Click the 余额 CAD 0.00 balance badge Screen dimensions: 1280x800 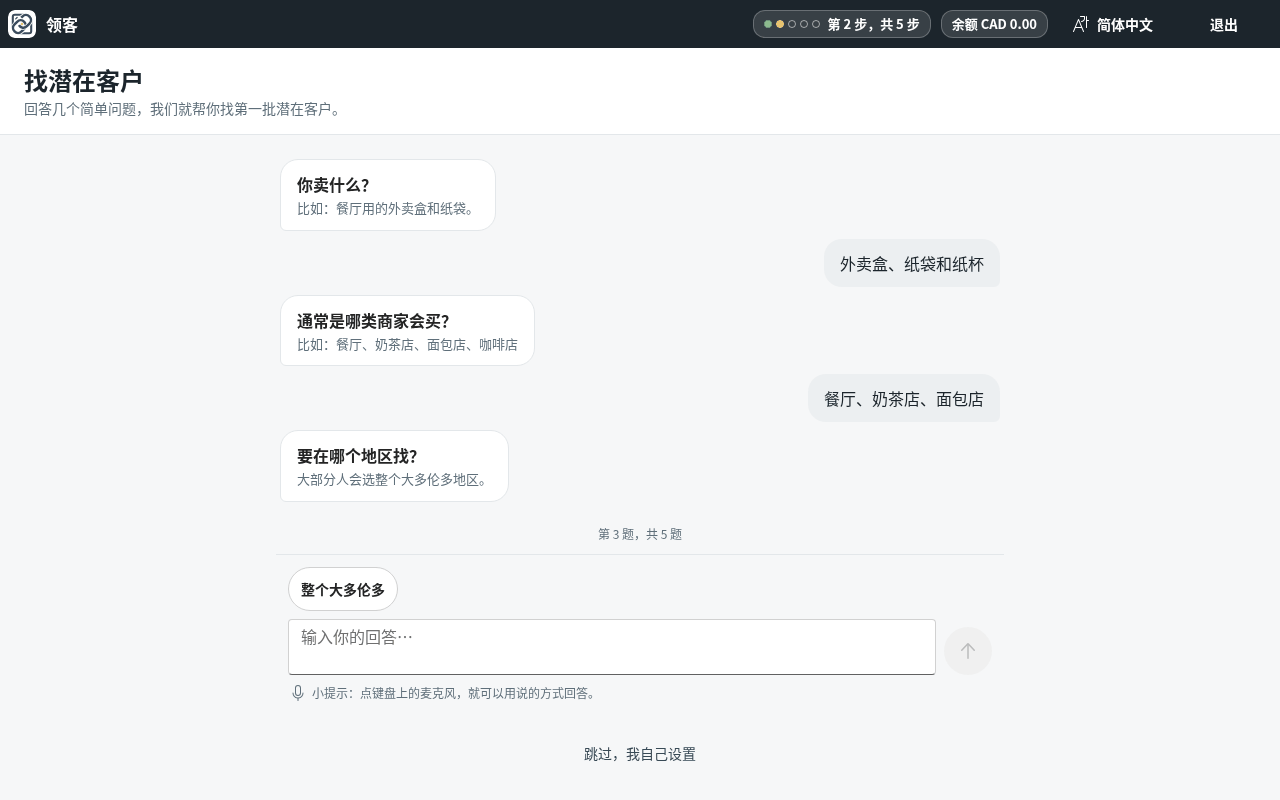(994, 24)
